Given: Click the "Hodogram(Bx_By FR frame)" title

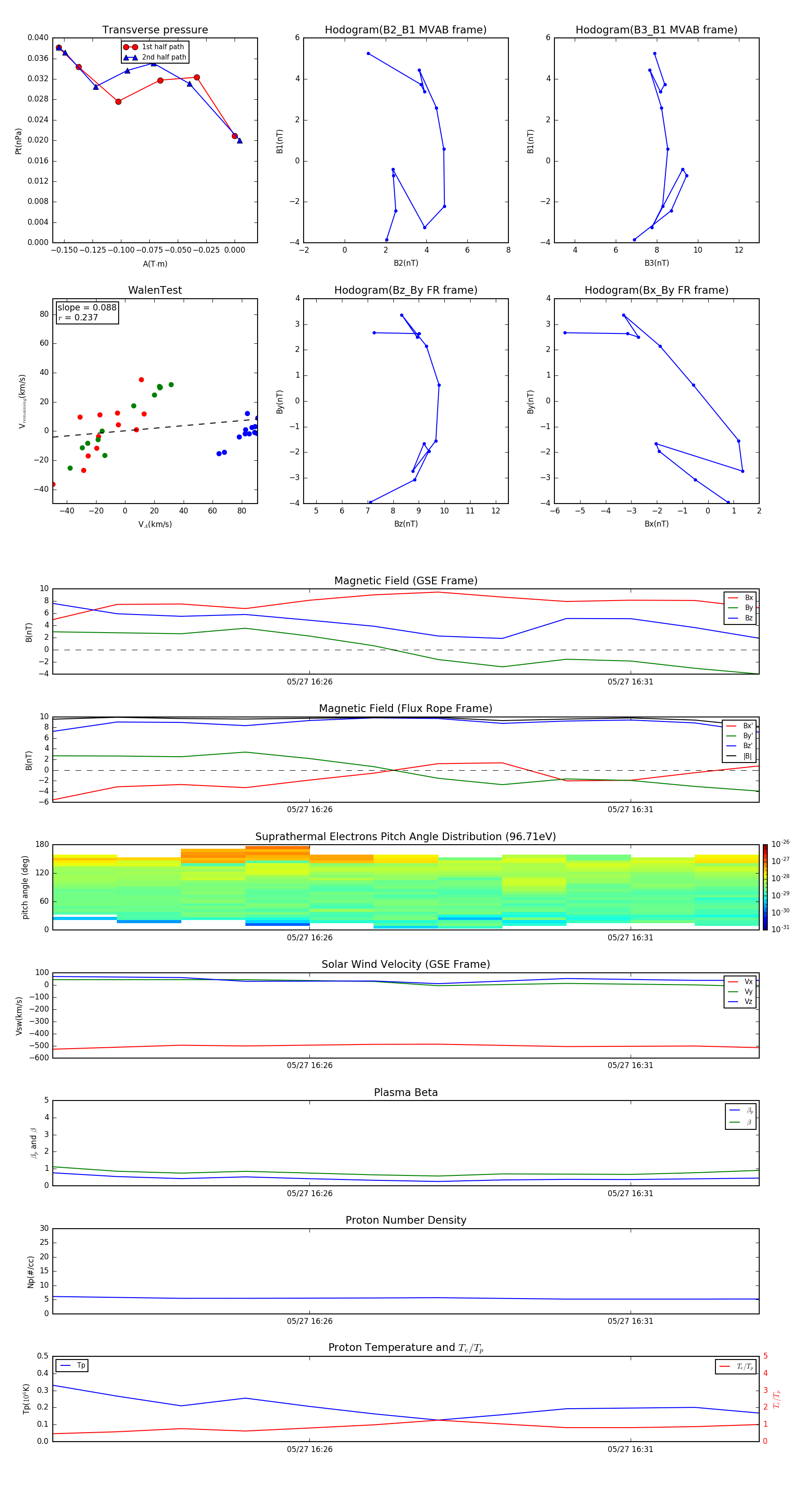Looking at the screenshot, I should (656, 290).
